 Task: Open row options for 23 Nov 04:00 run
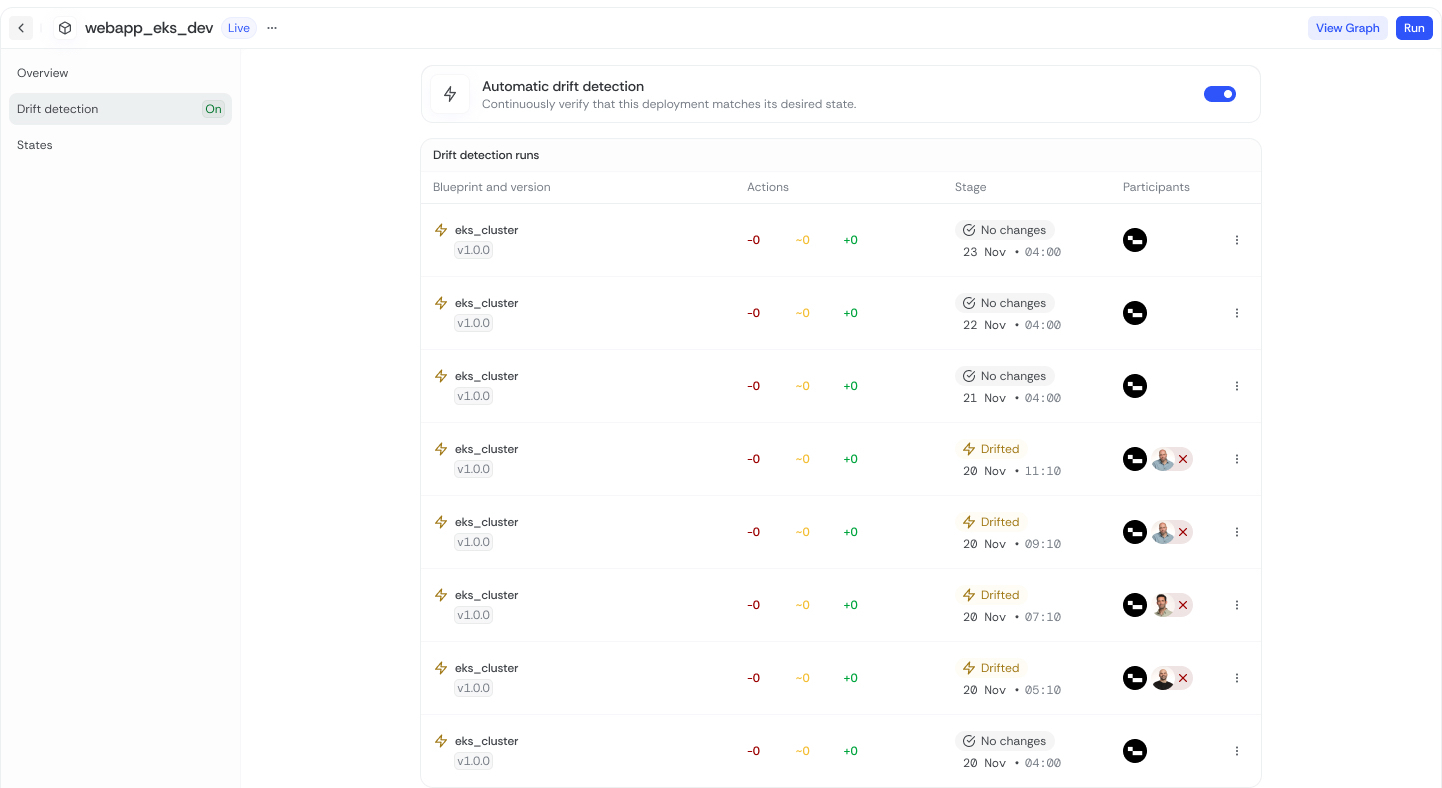click(x=1236, y=240)
